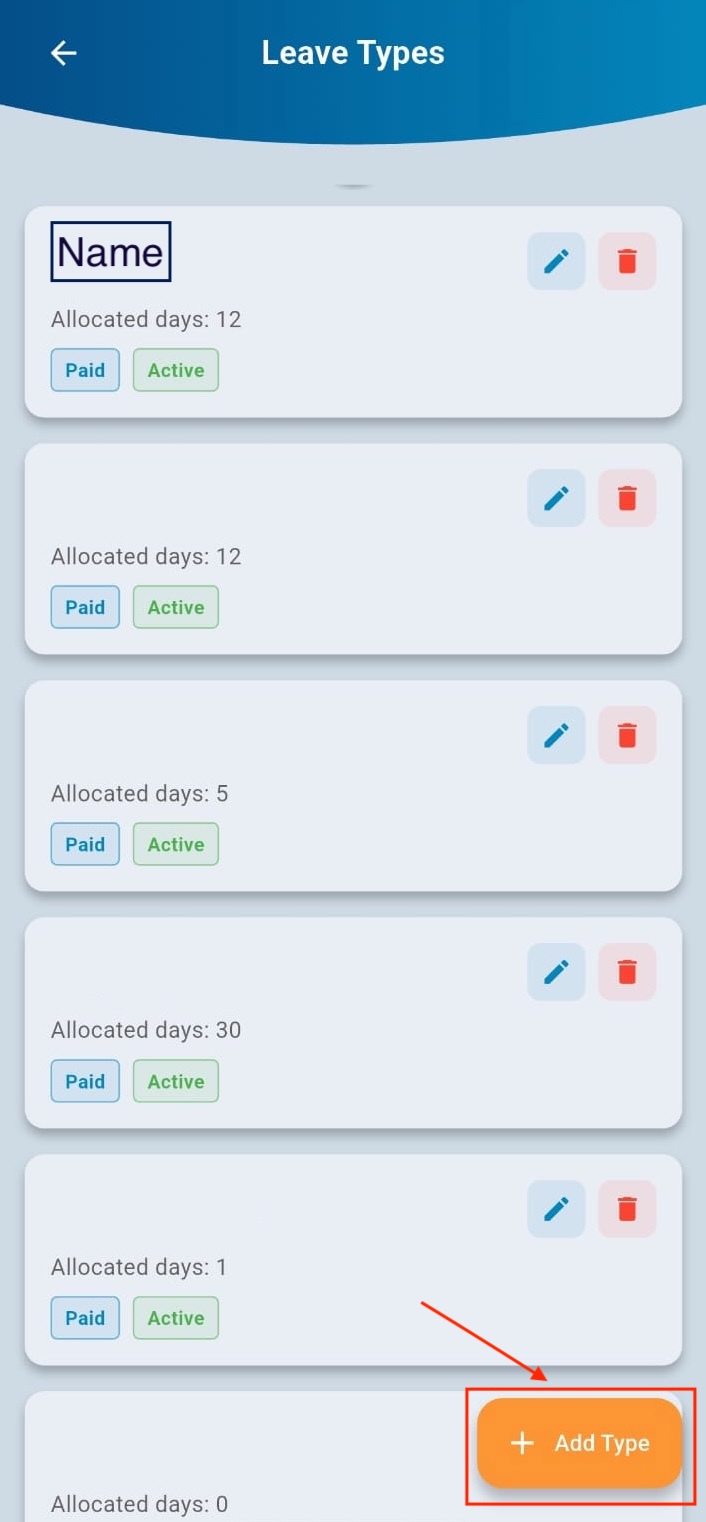Delete the leave type with 30 days
This screenshot has width=706, height=1522.
pyautogui.click(x=627, y=972)
